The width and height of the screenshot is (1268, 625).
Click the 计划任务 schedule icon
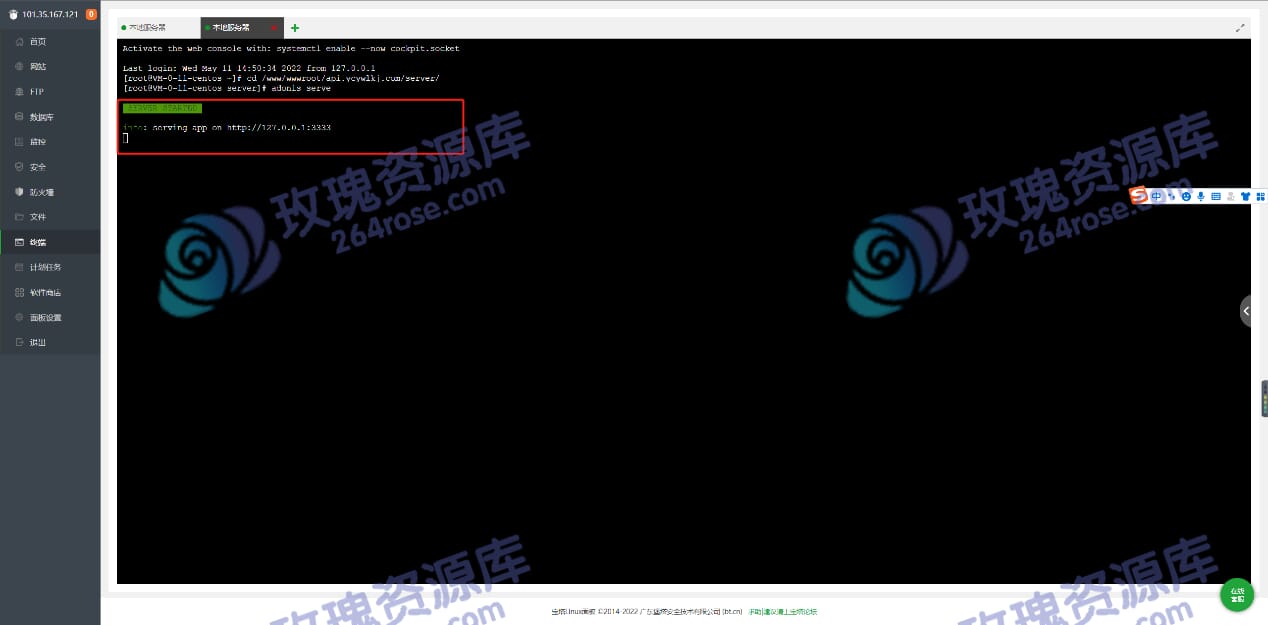(x=19, y=267)
